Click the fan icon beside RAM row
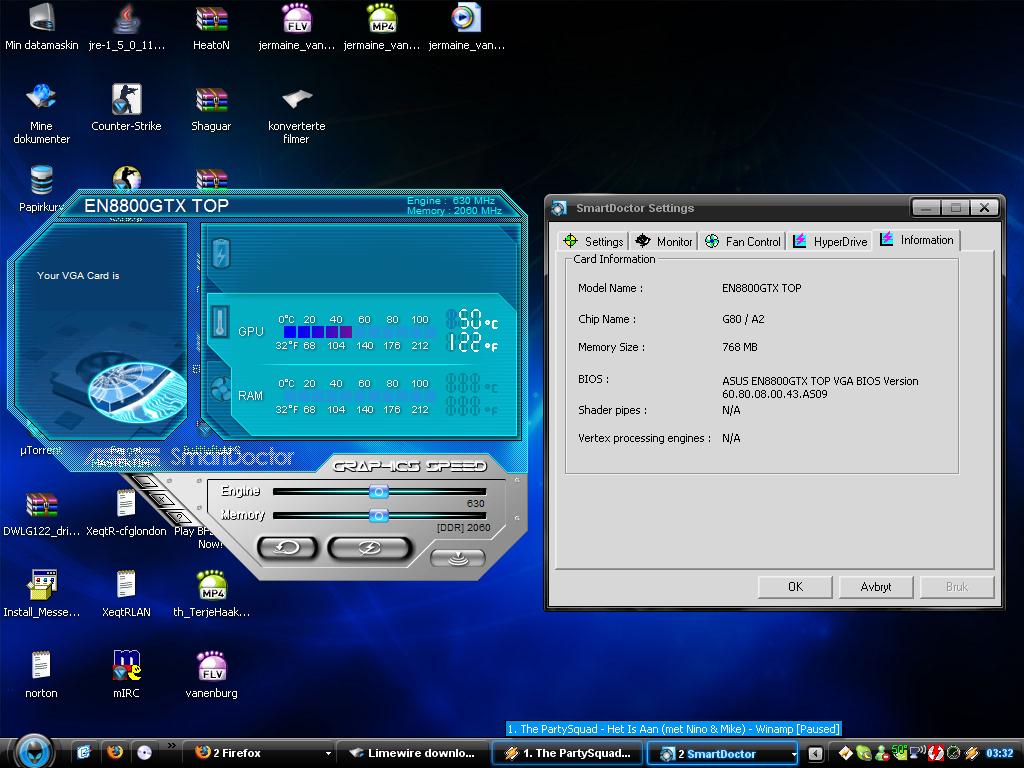 tap(221, 390)
